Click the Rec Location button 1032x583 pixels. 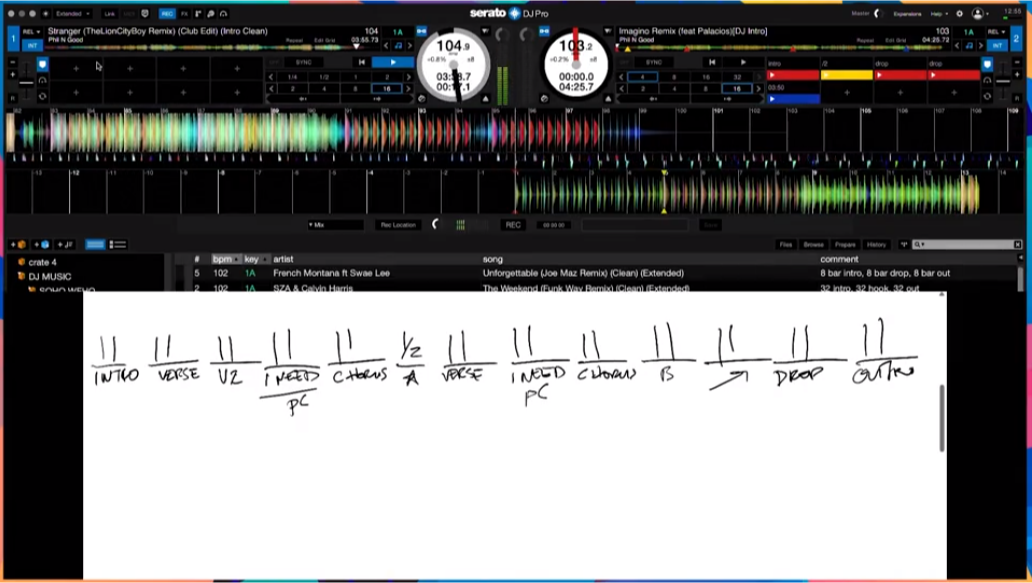[x=398, y=225]
